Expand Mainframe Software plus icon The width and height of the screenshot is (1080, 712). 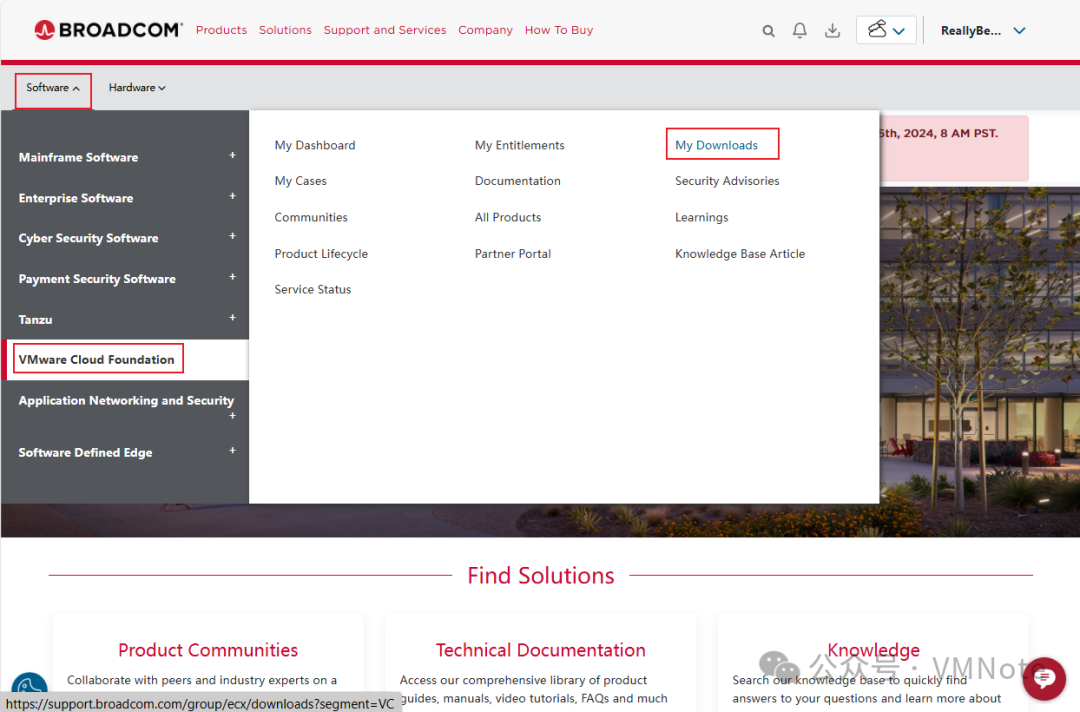pos(232,156)
